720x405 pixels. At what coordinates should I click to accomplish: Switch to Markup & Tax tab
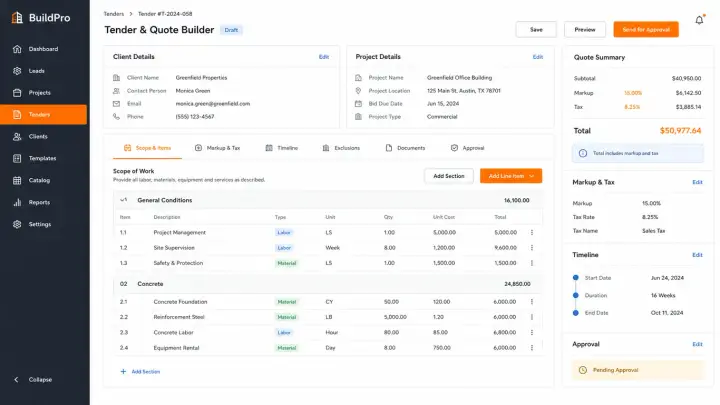pos(217,148)
